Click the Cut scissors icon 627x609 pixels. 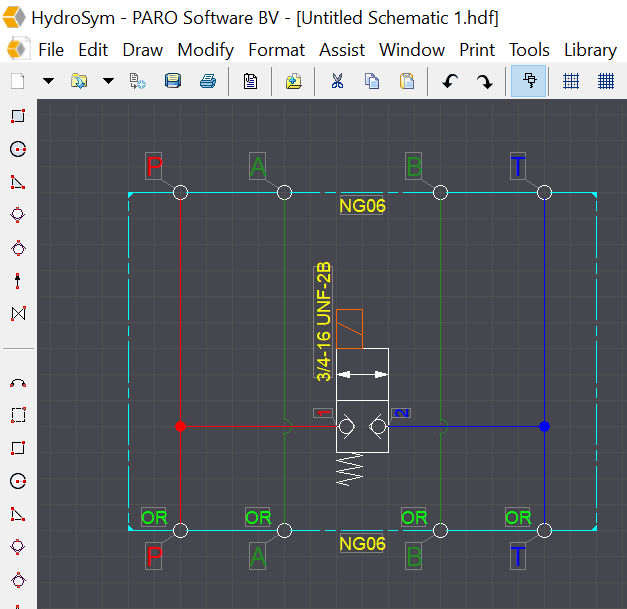coord(337,81)
